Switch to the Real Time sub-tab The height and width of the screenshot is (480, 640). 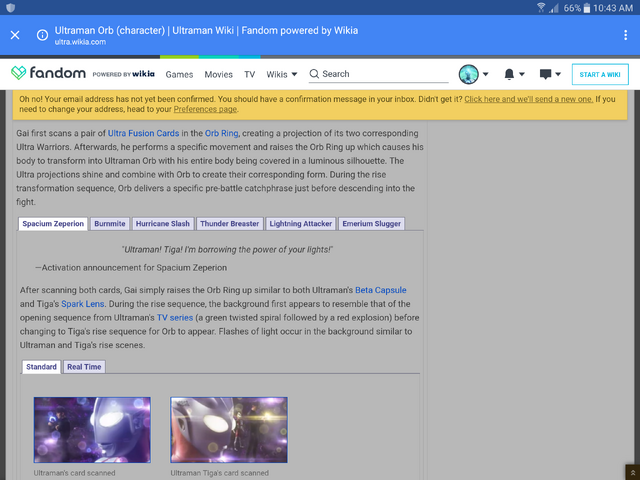[84, 367]
